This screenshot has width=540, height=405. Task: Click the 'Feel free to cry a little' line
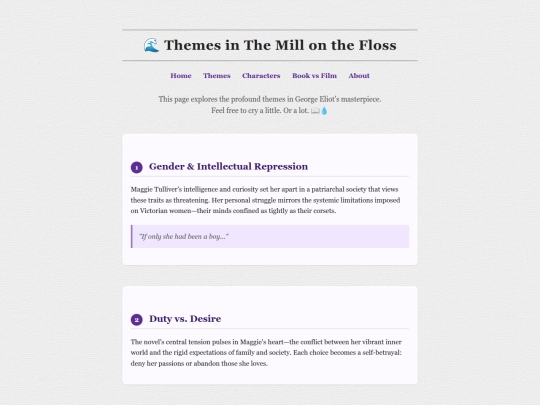(260, 111)
